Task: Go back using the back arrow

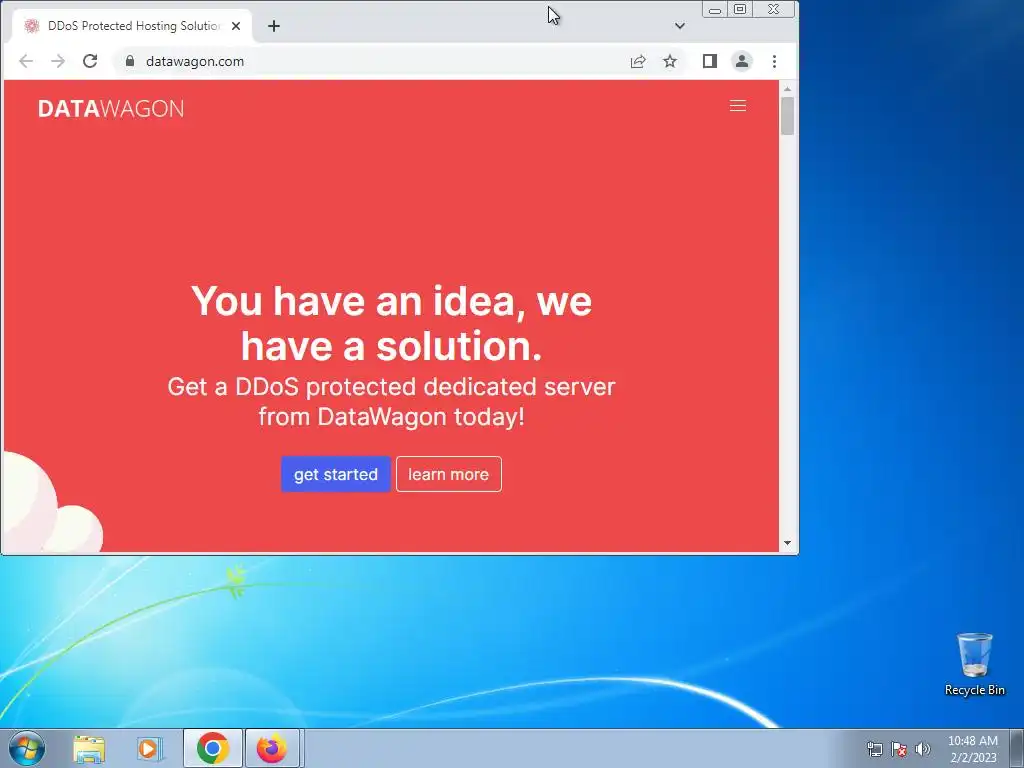Action: click(26, 61)
